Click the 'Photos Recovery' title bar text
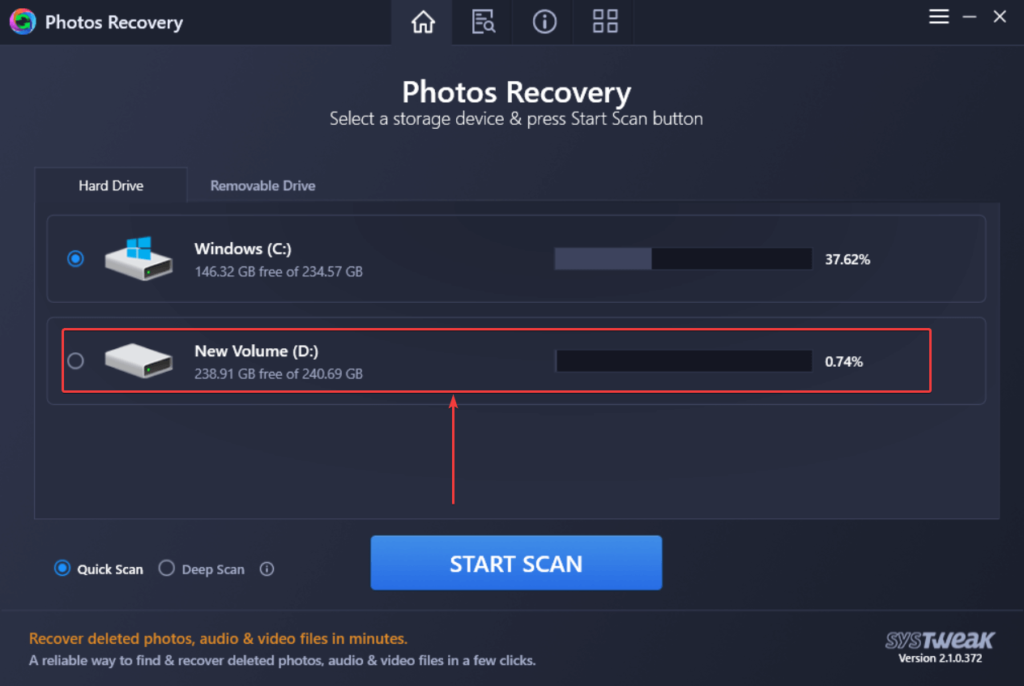The width and height of the screenshot is (1024, 686). tap(114, 22)
